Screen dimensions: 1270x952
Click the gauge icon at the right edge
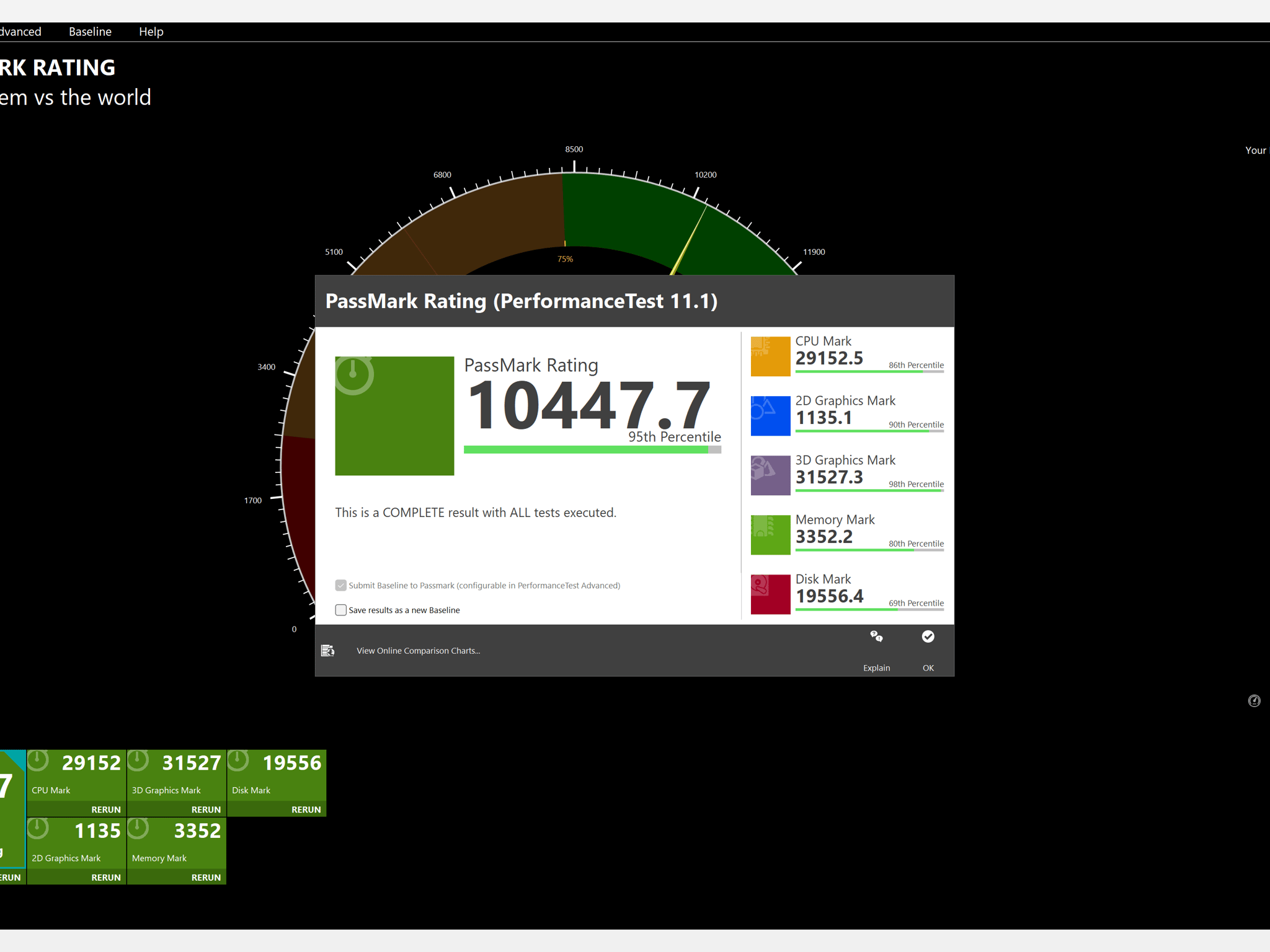coord(1254,701)
